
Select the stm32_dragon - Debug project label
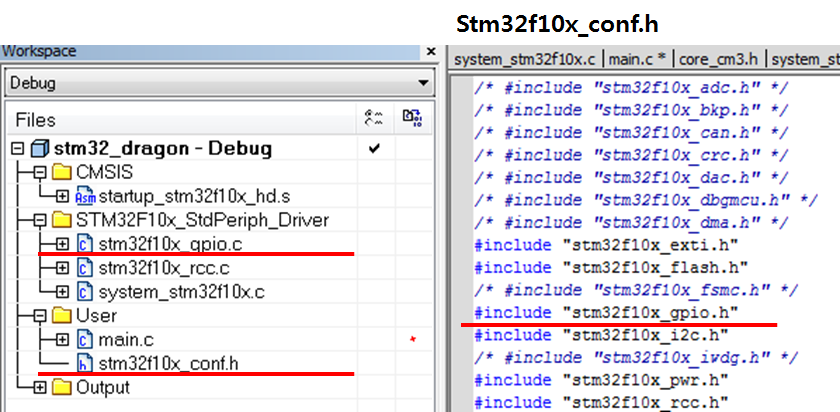click(x=163, y=148)
